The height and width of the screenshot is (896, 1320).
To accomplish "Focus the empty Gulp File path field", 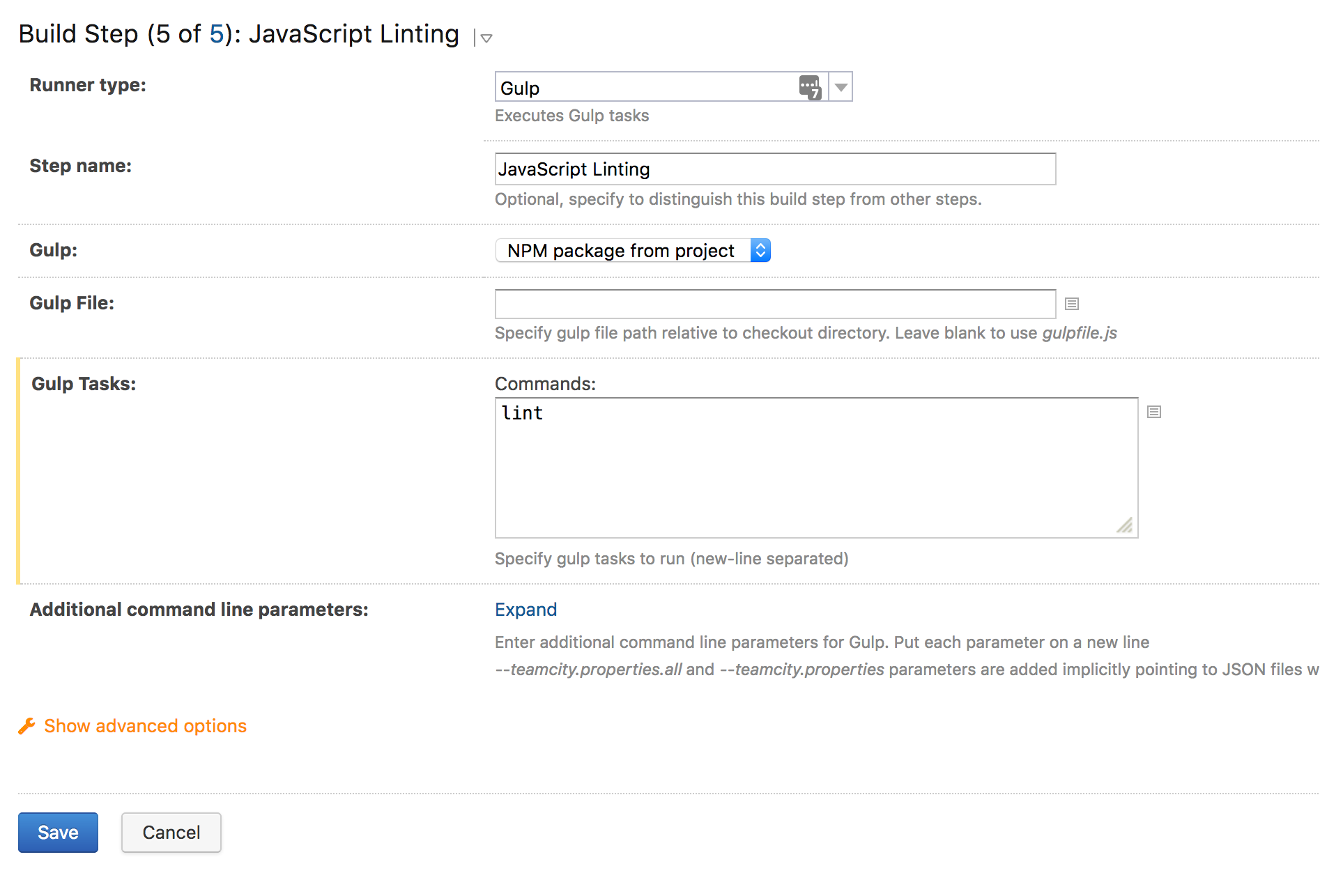I will (775, 304).
